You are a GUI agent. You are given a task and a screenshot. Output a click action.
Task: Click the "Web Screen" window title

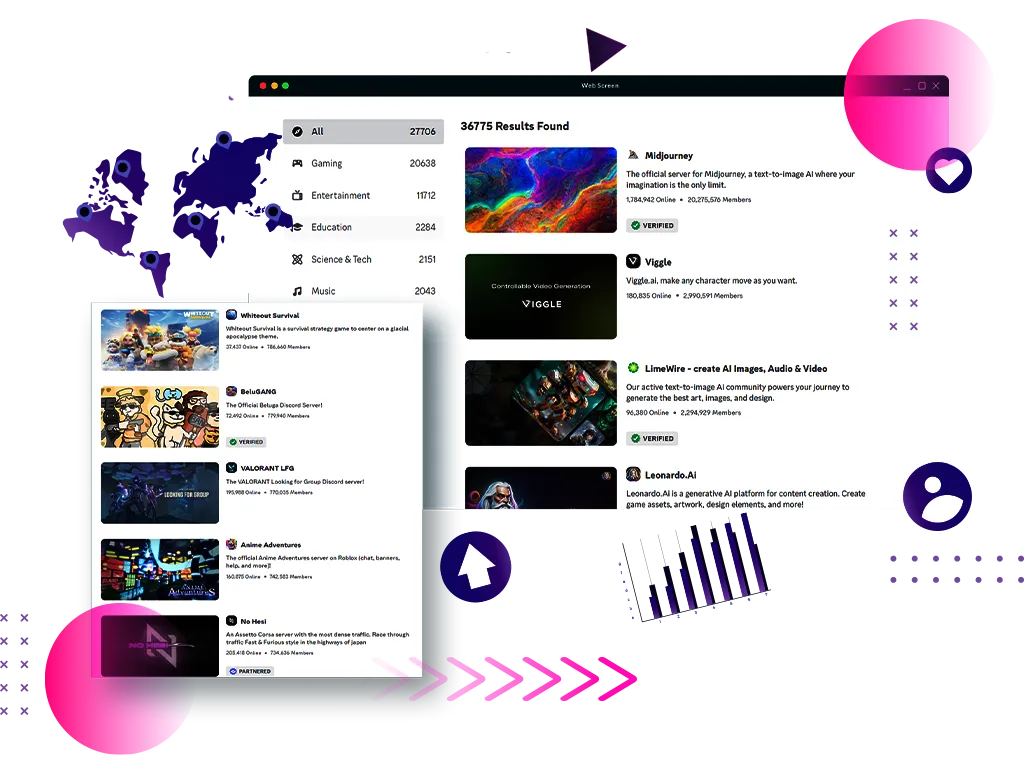click(600, 86)
